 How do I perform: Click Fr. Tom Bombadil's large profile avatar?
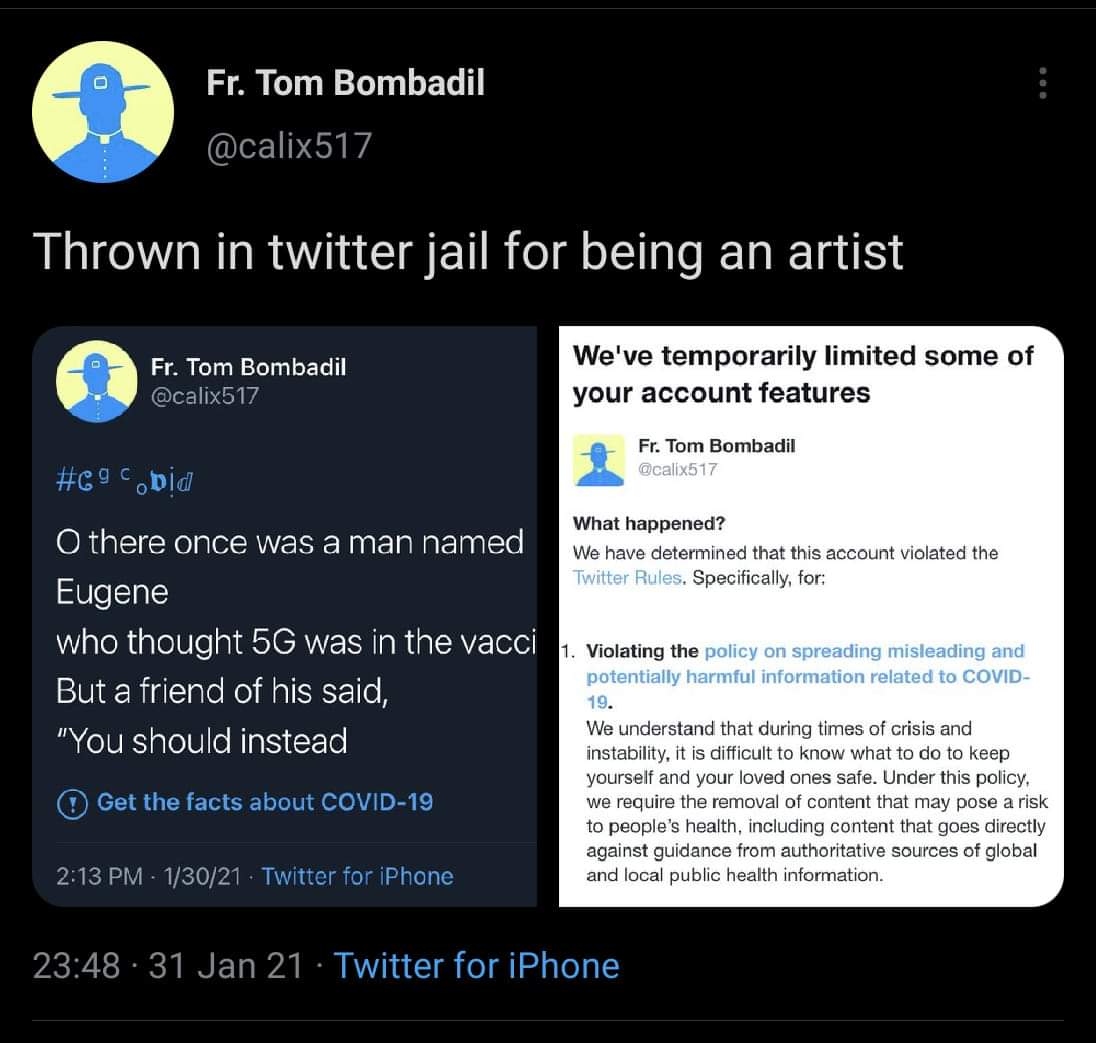(x=103, y=112)
